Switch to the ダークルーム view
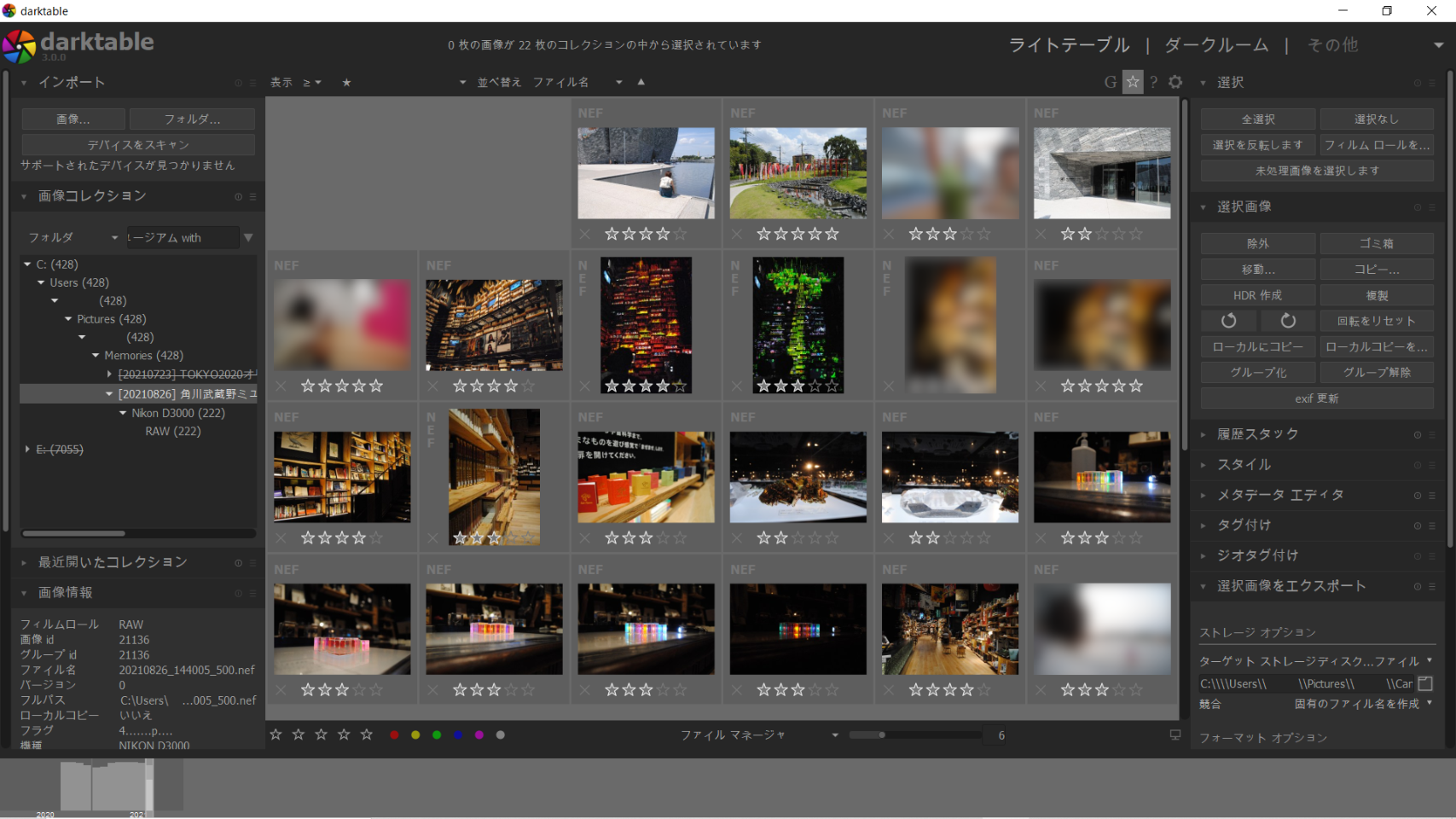This screenshot has height=819, width=1456. tap(1215, 45)
